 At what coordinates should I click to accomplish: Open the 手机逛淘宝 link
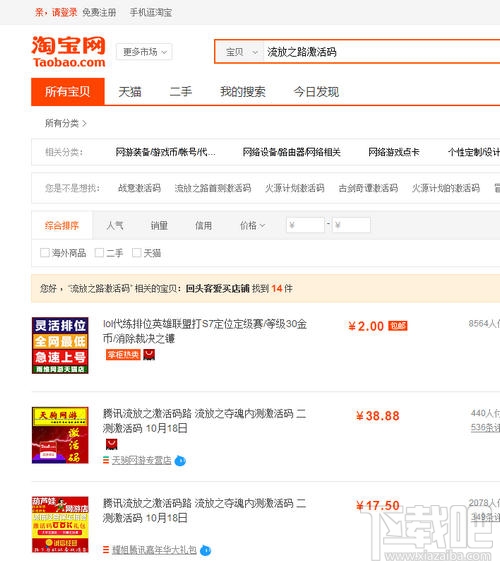click(151, 12)
